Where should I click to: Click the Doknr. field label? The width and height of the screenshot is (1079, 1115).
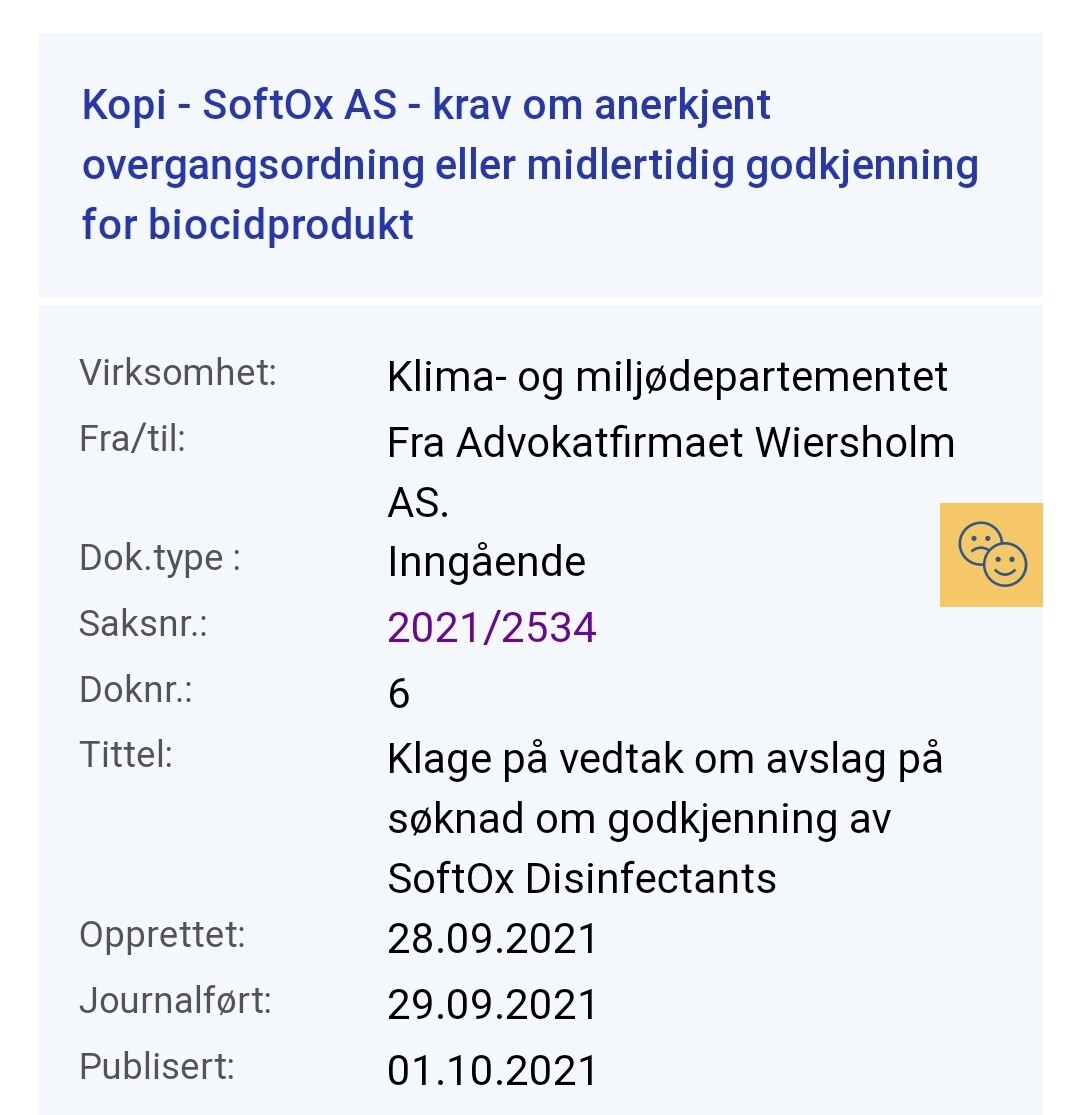pos(136,689)
